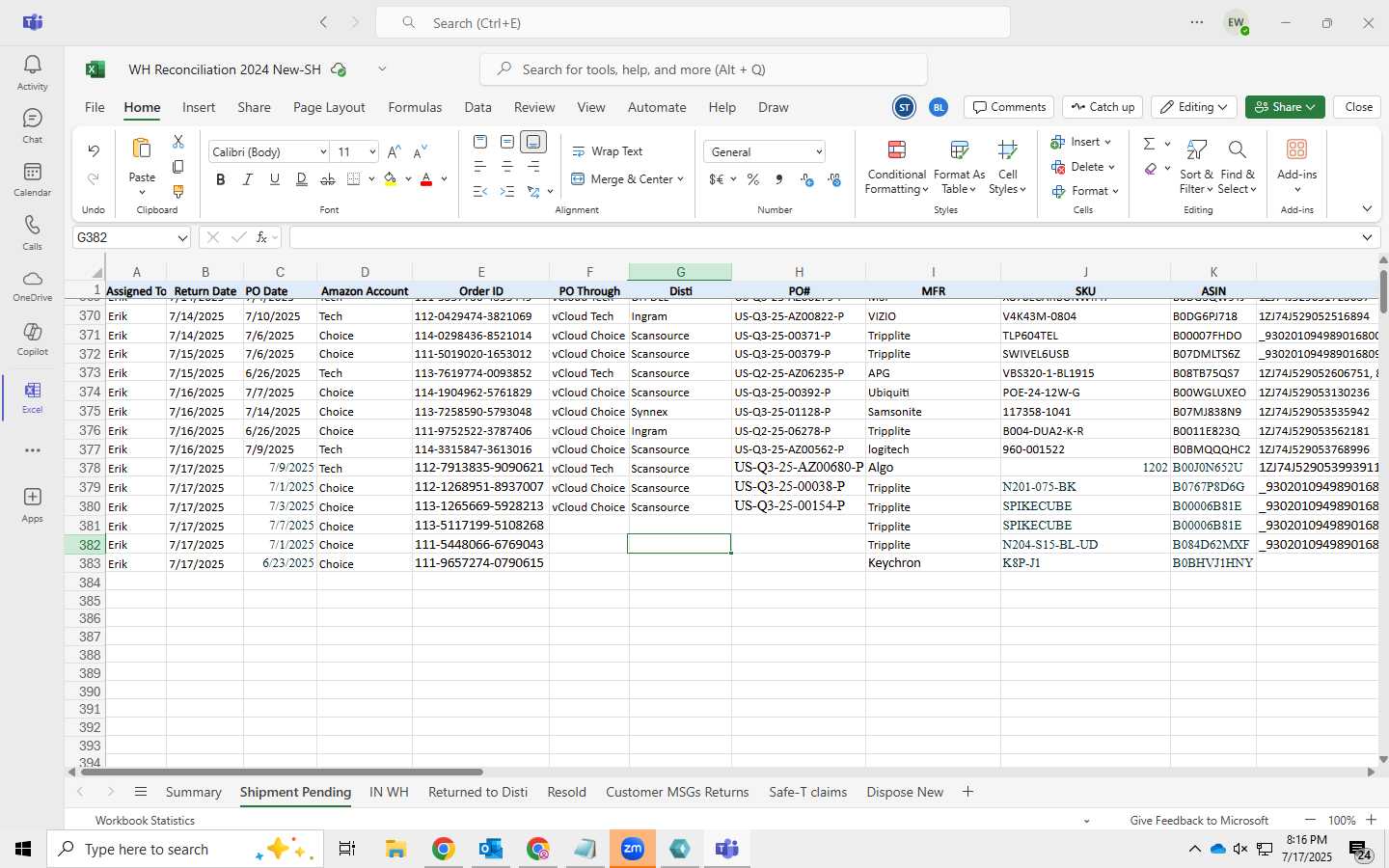This screenshot has height=868, width=1389.
Task: Click the green Share button
Action: 1284,107
